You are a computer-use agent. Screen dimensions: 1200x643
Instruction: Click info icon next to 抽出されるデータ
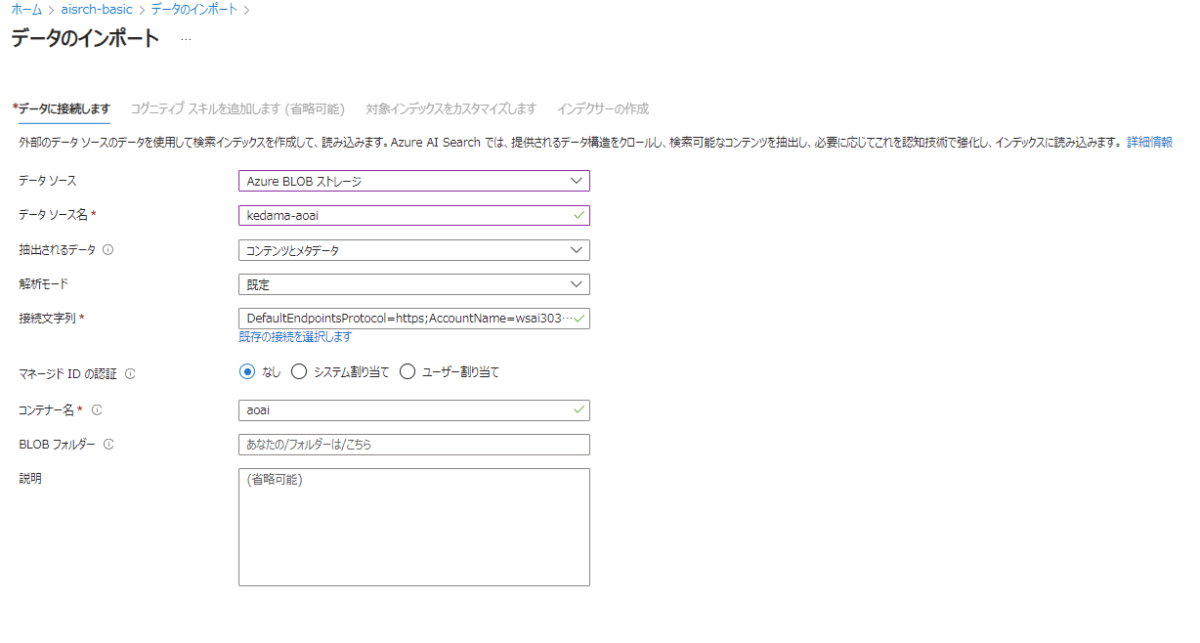(x=107, y=250)
